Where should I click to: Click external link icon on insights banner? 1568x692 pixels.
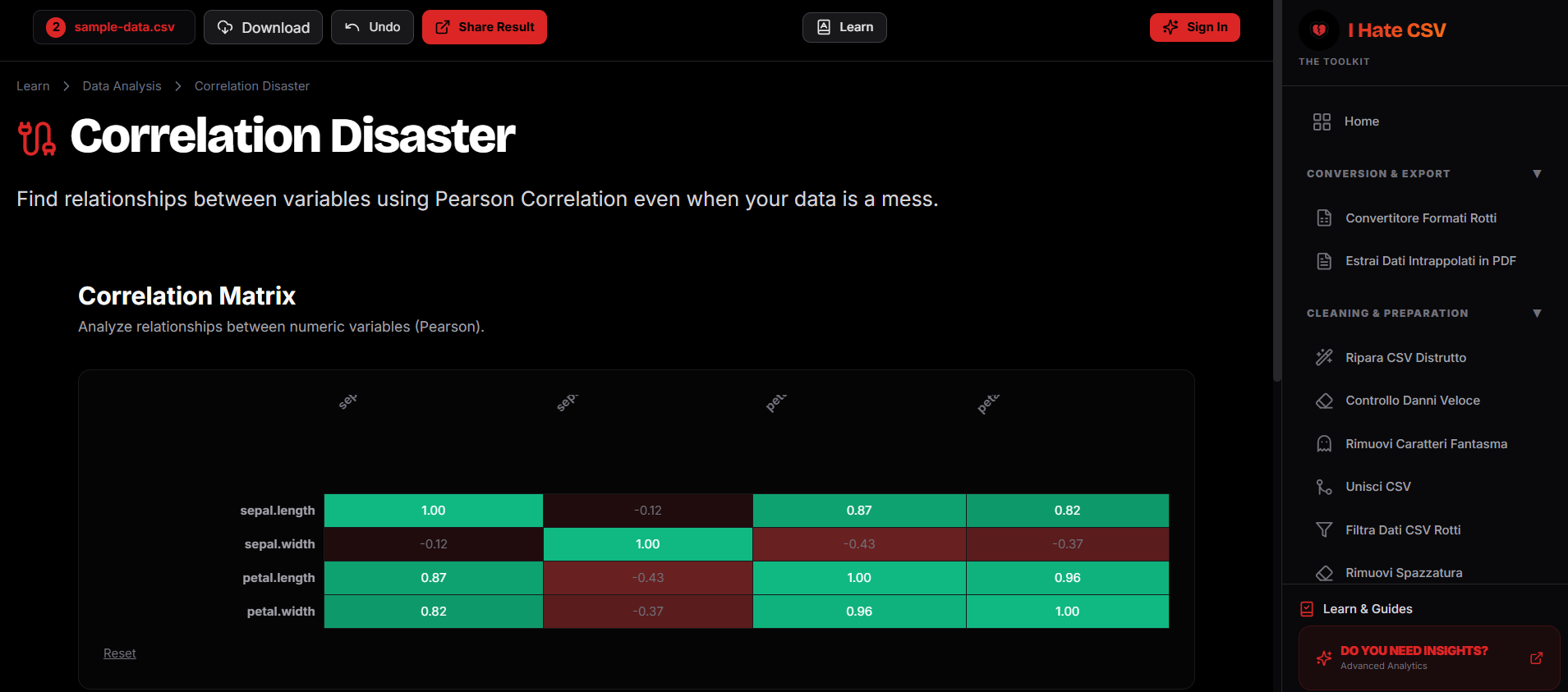tap(1536, 658)
